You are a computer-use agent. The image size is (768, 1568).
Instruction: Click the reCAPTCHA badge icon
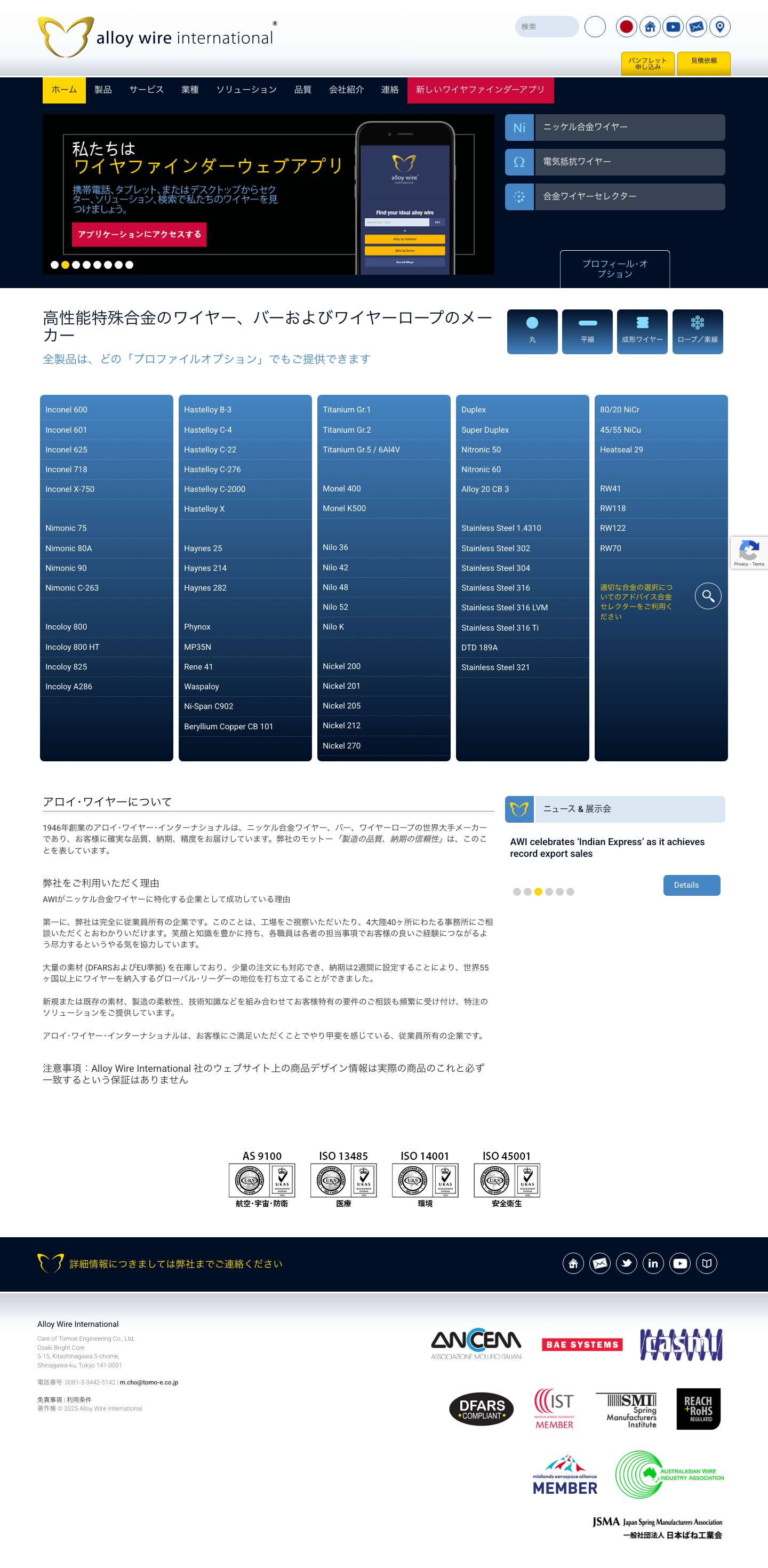pyautogui.click(x=749, y=553)
